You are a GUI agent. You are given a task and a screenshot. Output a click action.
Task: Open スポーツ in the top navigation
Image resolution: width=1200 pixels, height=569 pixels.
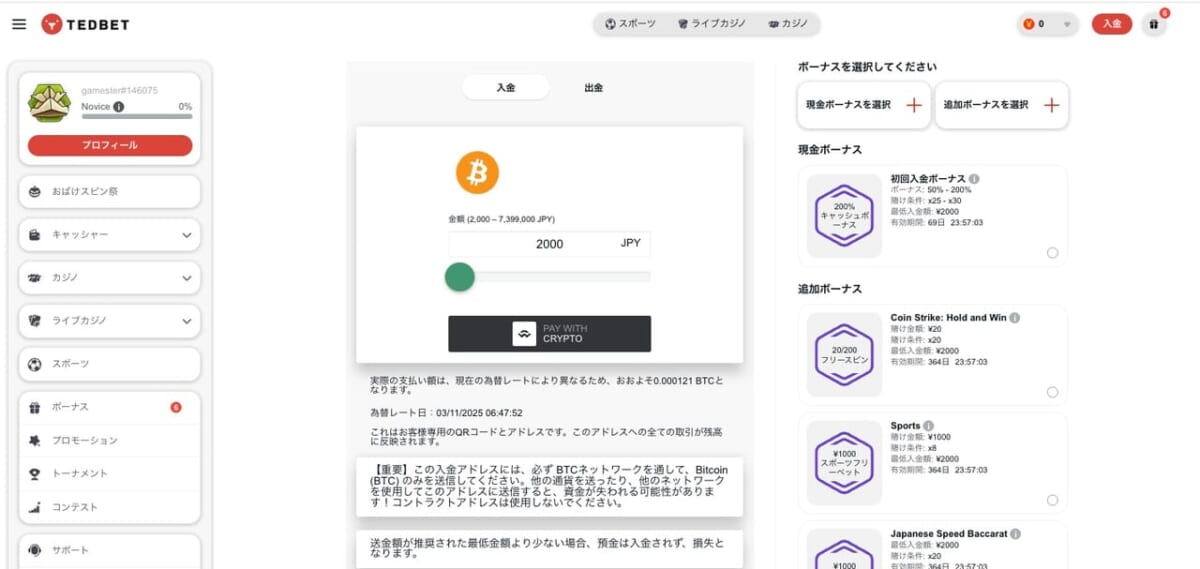(x=631, y=23)
